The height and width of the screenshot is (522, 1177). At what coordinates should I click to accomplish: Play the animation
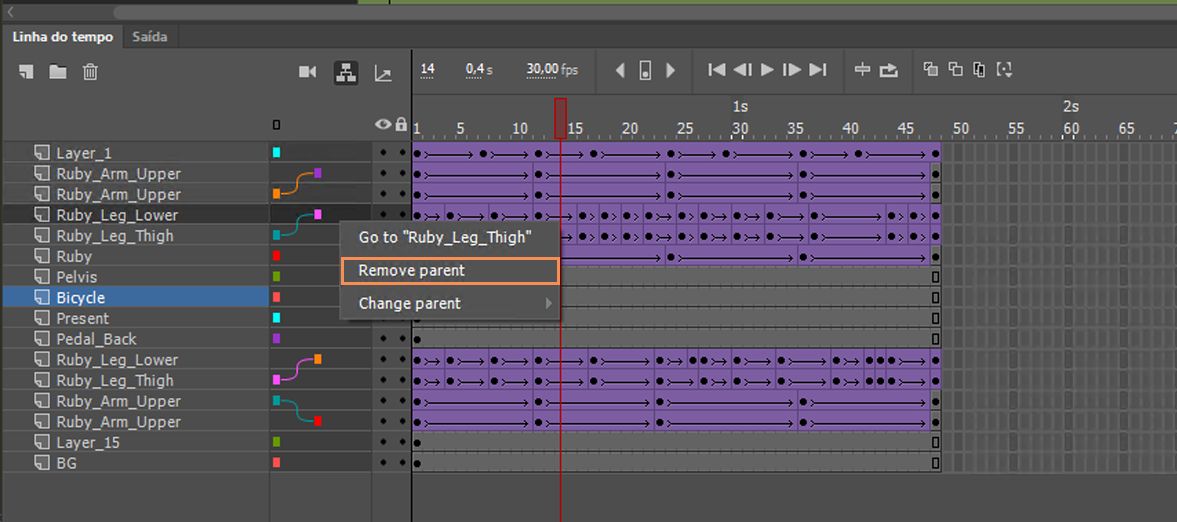pyautogui.click(x=767, y=70)
